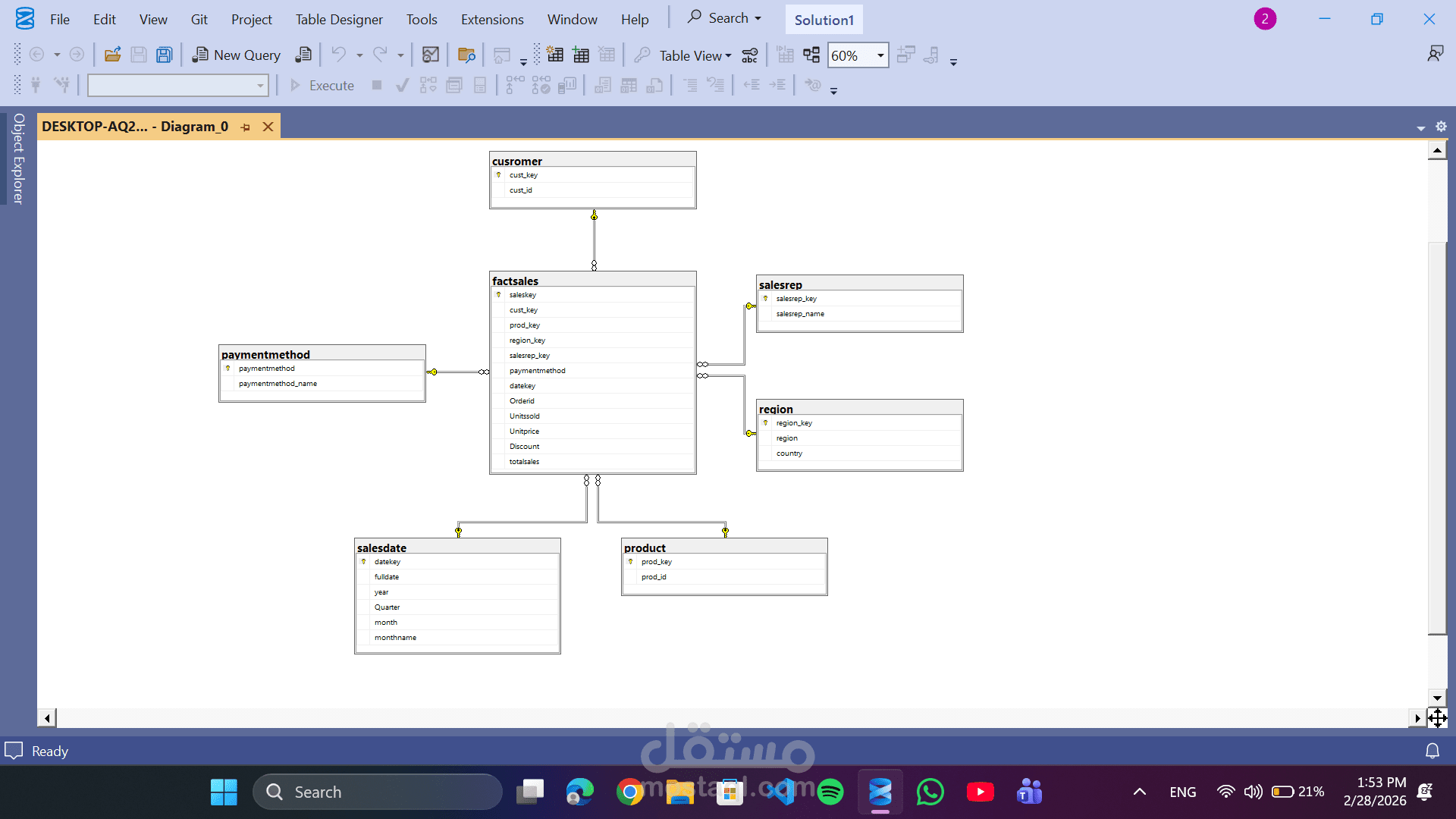The image size is (1456, 819).
Task: Select the salesrep_name column
Action: pyautogui.click(x=860, y=313)
